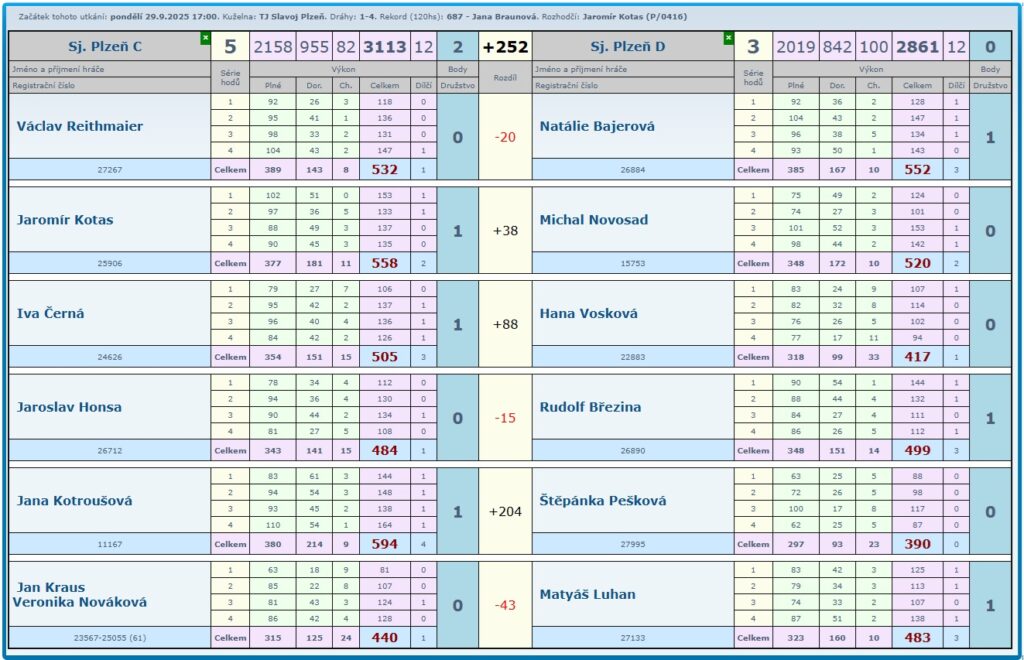Open Matyáš Luhan player name
Image resolution: width=1024 pixels, height=660 pixels.
[587, 594]
